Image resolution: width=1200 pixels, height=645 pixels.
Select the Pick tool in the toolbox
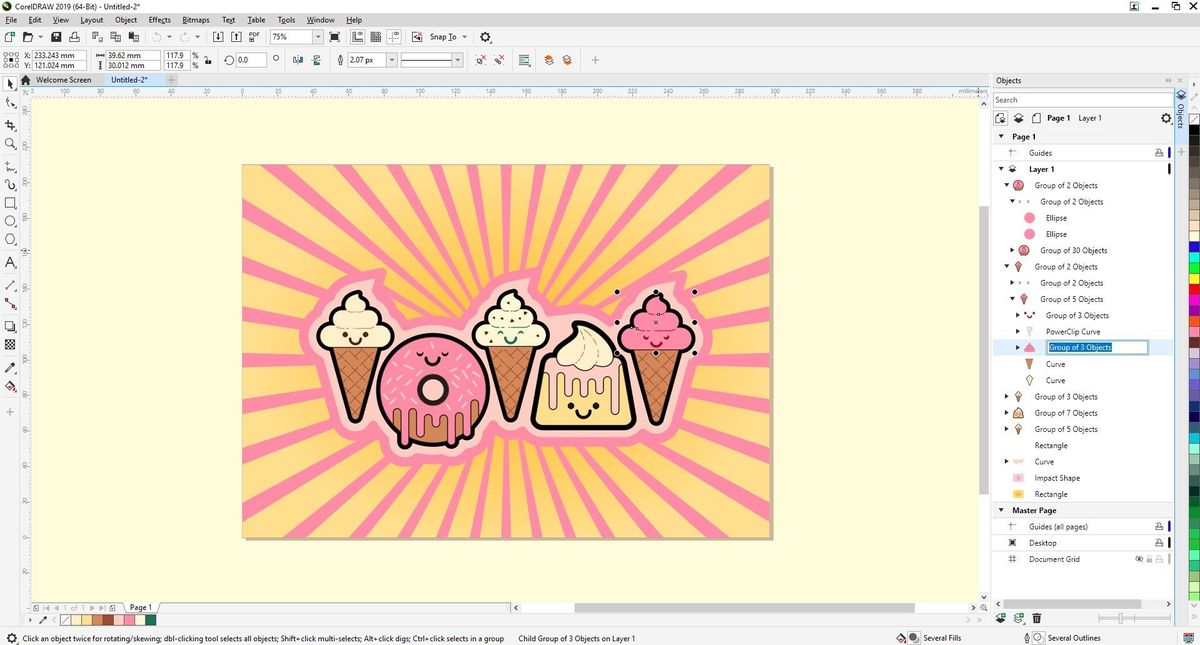10,83
